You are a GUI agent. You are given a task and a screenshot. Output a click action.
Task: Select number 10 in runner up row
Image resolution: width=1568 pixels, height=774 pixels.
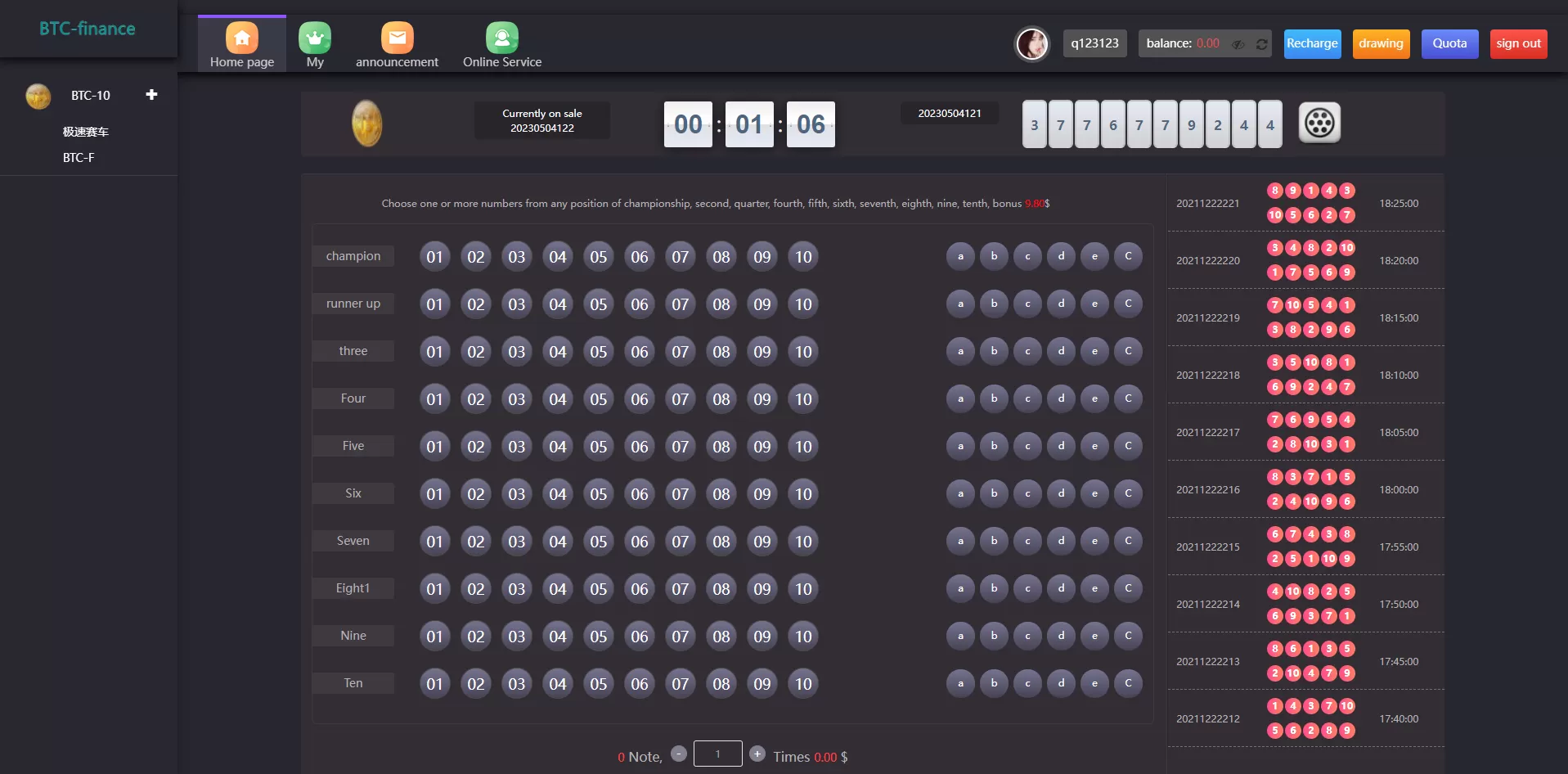(803, 304)
